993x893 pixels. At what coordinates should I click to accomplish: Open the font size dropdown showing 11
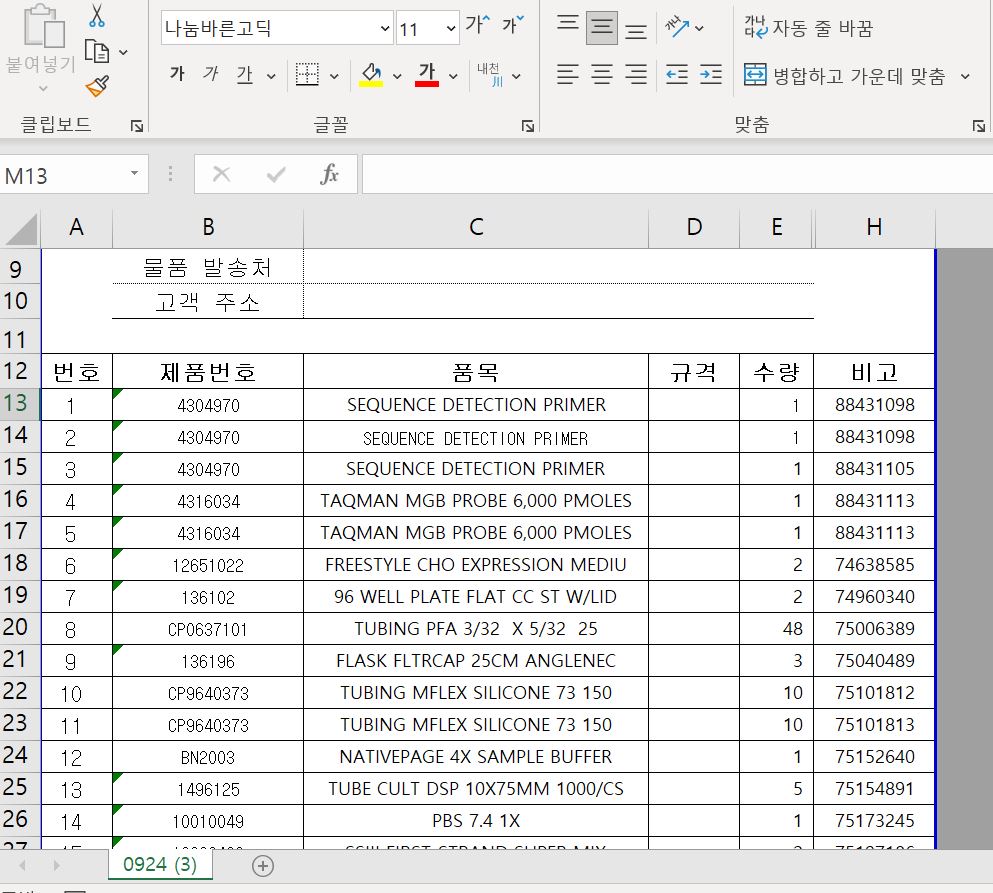pyautogui.click(x=450, y=28)
